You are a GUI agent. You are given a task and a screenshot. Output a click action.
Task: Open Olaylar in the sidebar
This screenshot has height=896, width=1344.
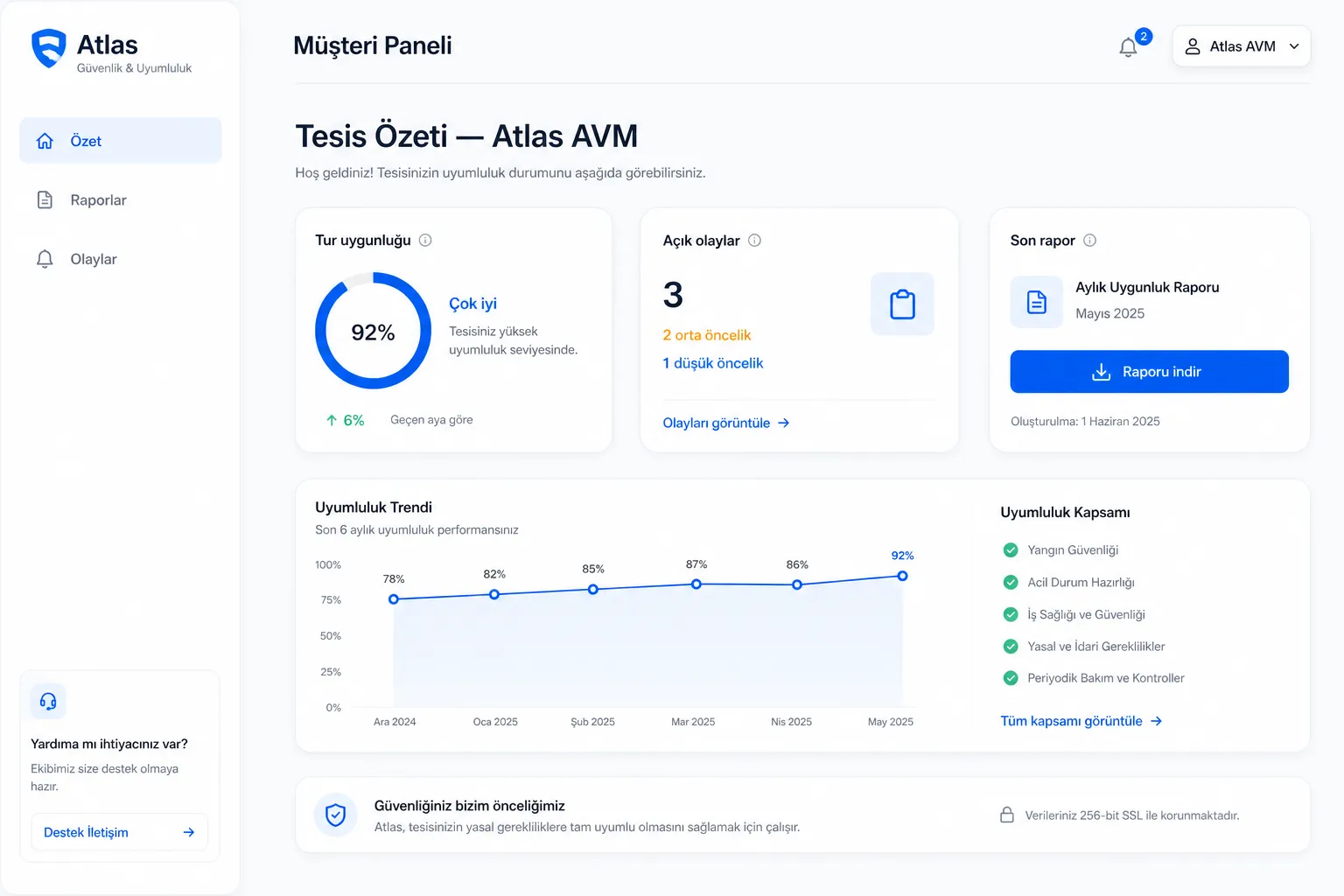click(x=121, y=259)
